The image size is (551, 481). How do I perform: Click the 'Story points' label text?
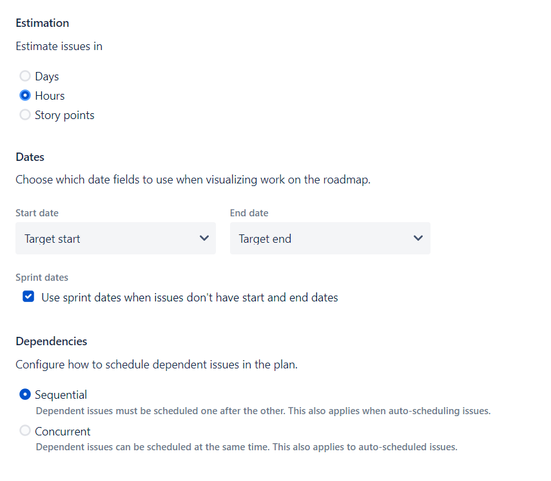point(65,115)
